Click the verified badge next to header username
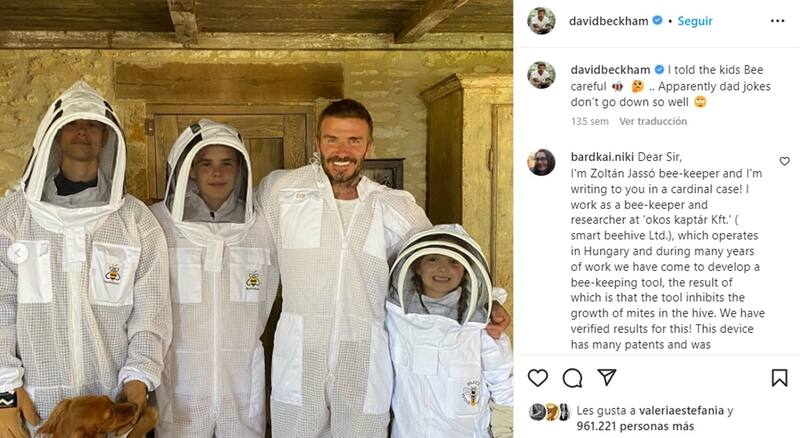 pyautogui.click(x=658, y=20)
